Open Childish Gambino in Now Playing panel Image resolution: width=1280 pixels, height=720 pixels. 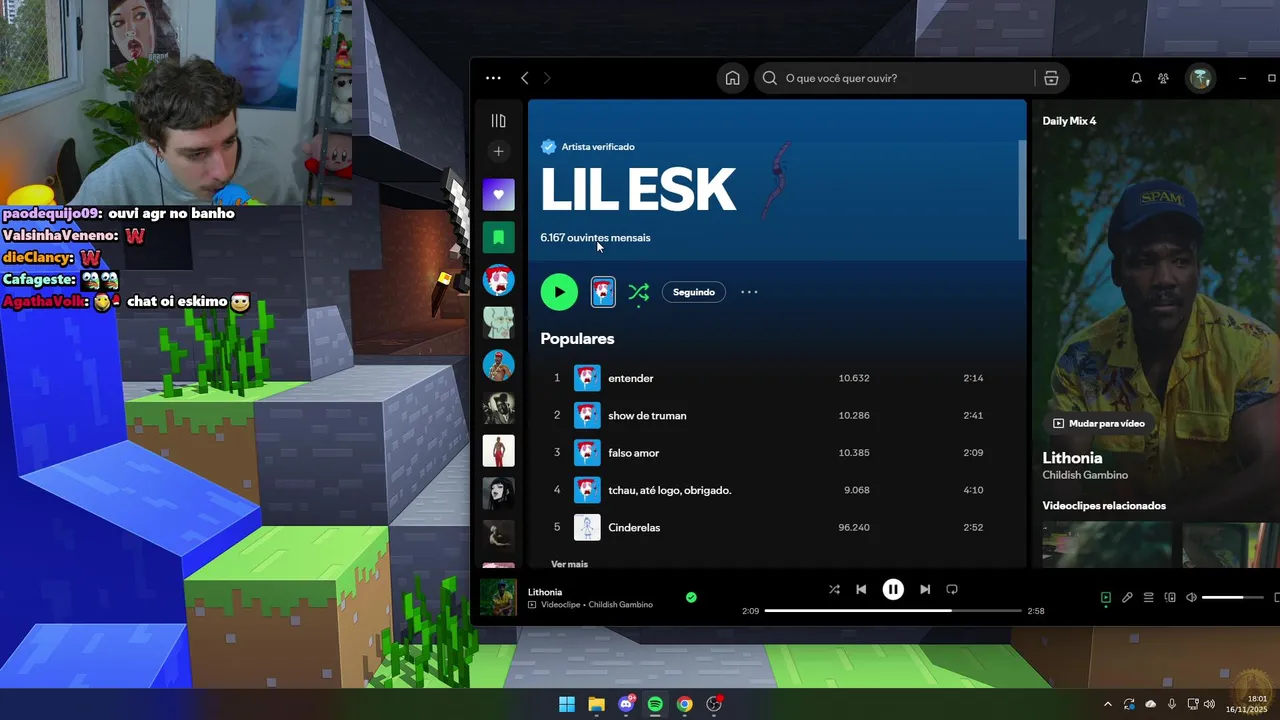pyautogui.click(x=1085, y=475)
